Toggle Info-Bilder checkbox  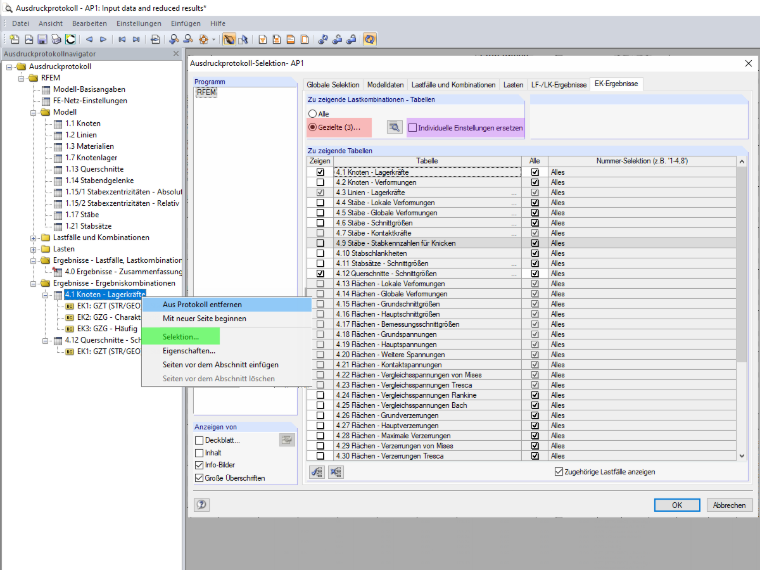click(x=199, y=465)
